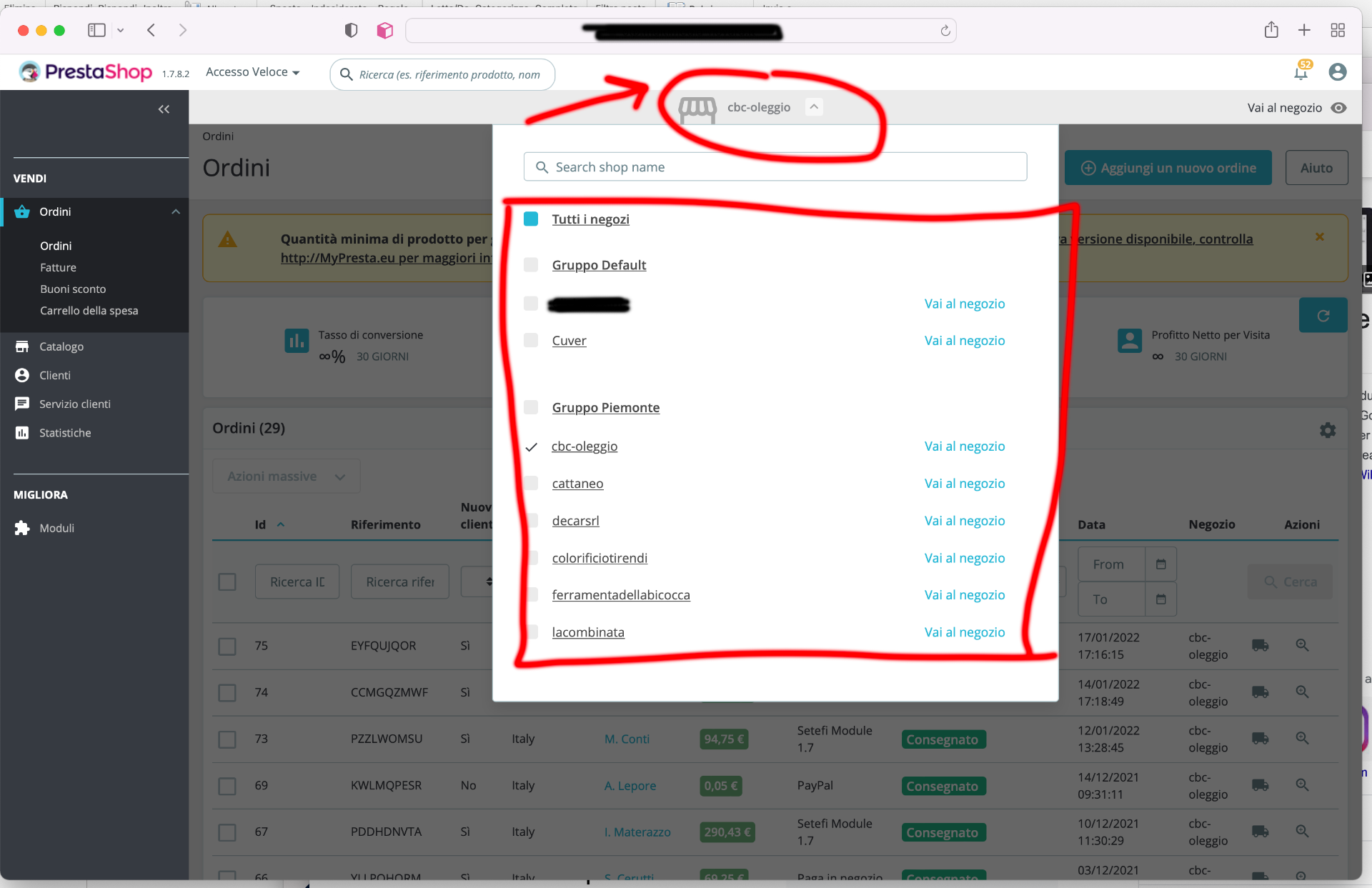The height and width of the screenshot is (888, 1372).
Task: Click Aggiungi un nuovo ordine button
Action: pyautogui.click(x=1168, y=168)
